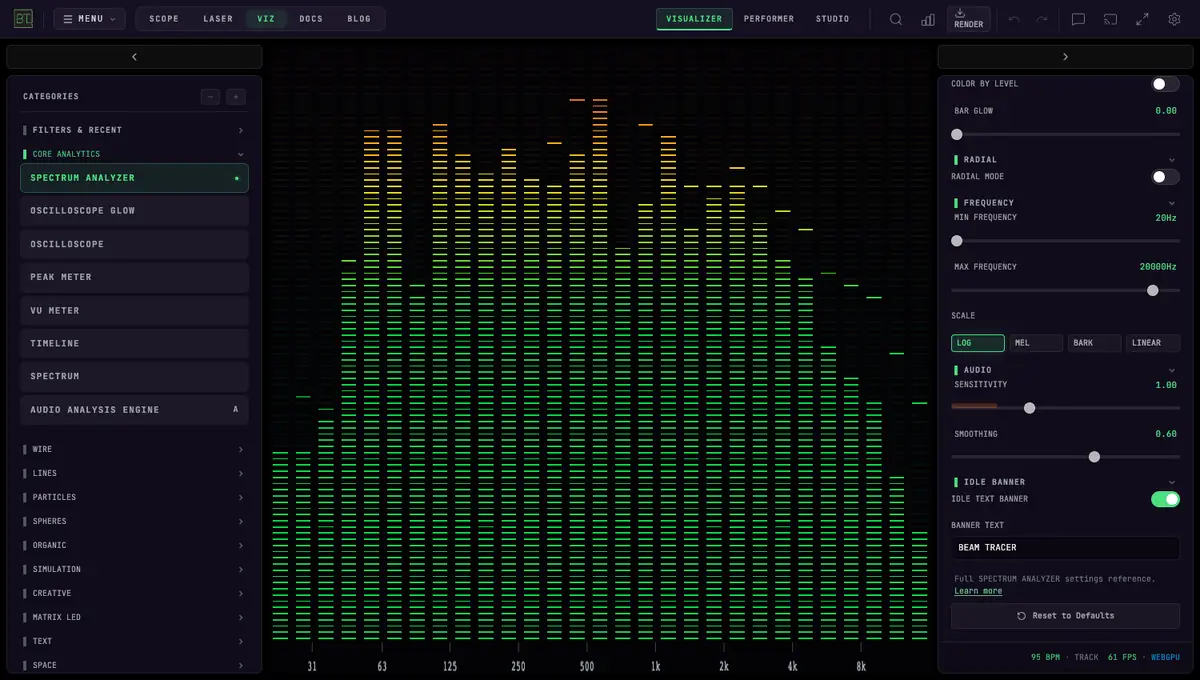This screenshot has width=1200, height=680.
Task: Open the Docs tab
Action: (311, 19)
